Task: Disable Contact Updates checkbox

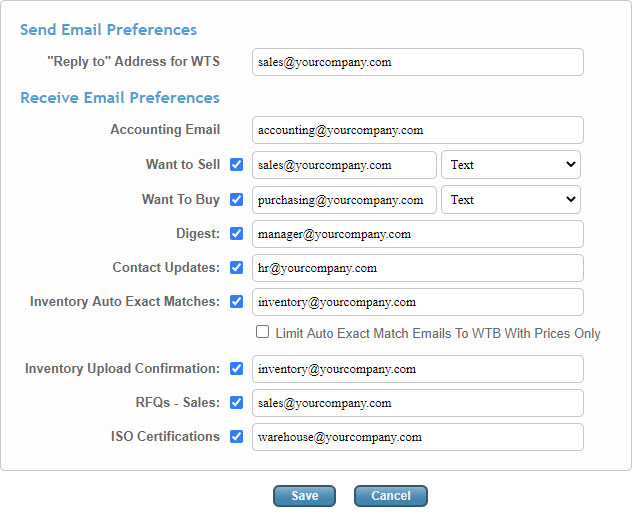Action: point(237,268)
